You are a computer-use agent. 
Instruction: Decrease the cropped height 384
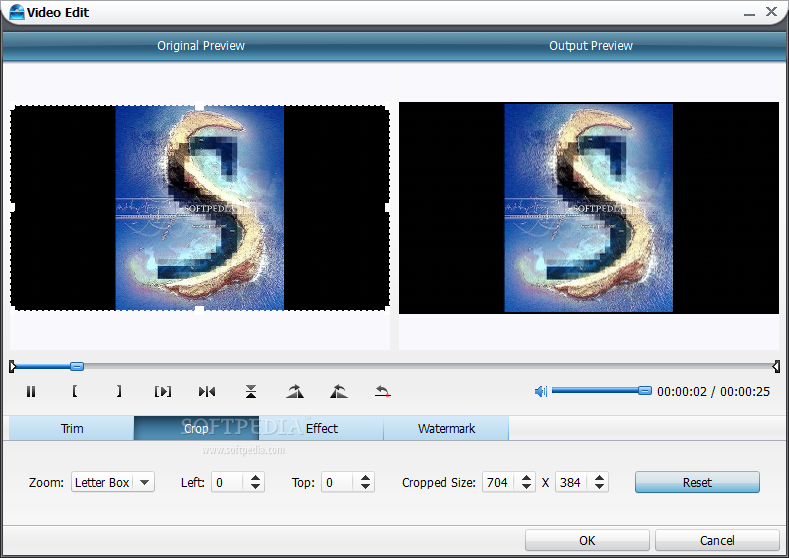tap(599, 487)
